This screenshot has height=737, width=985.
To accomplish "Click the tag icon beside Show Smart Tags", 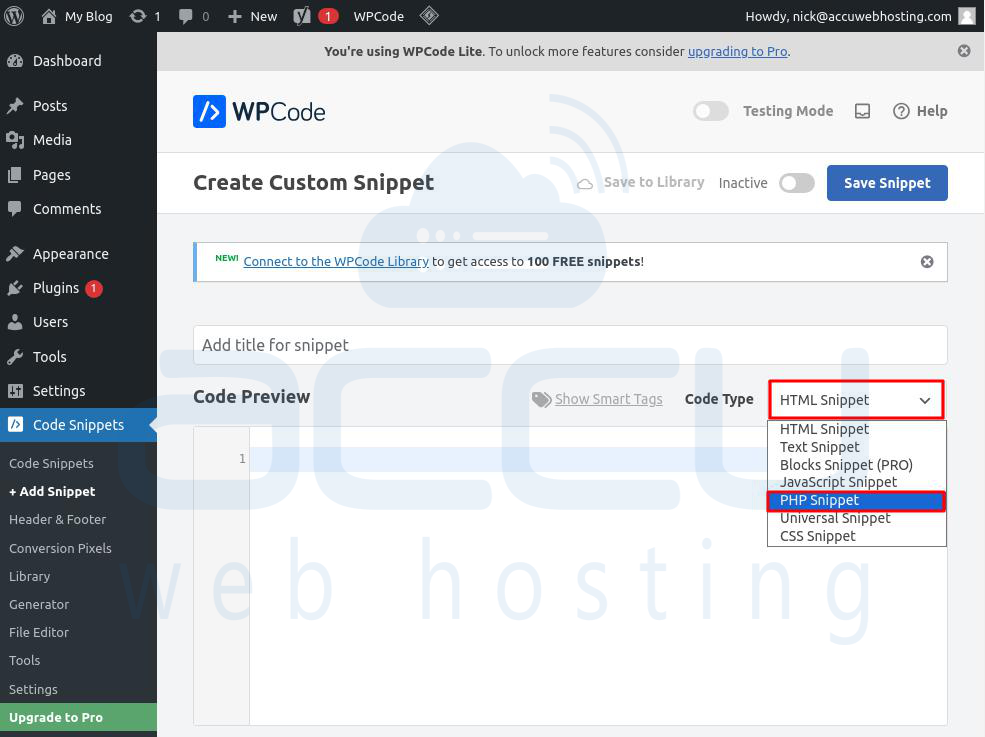I will coord(541,399).
